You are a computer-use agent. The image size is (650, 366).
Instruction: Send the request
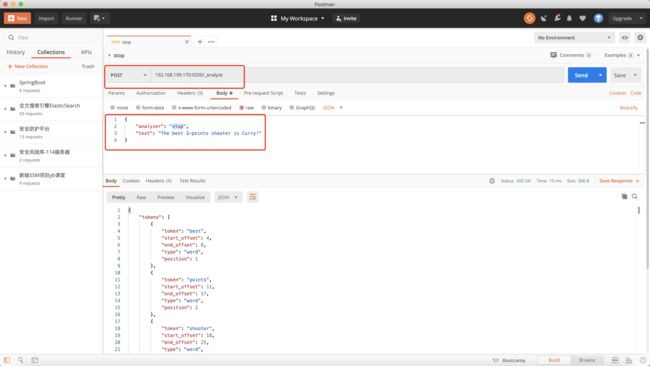coord(581,75)
